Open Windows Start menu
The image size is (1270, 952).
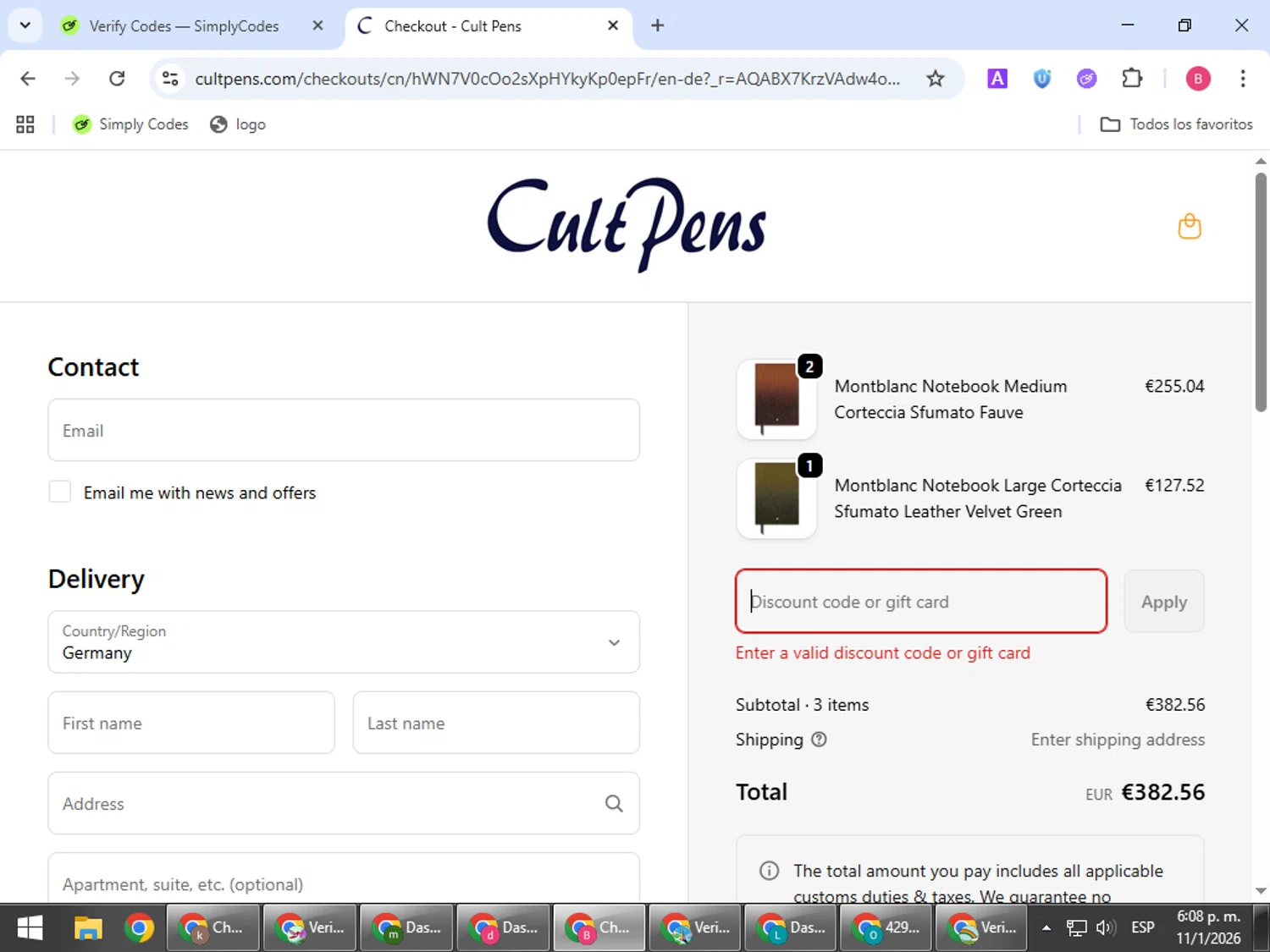pyautogui.click(x=30, y=928)
